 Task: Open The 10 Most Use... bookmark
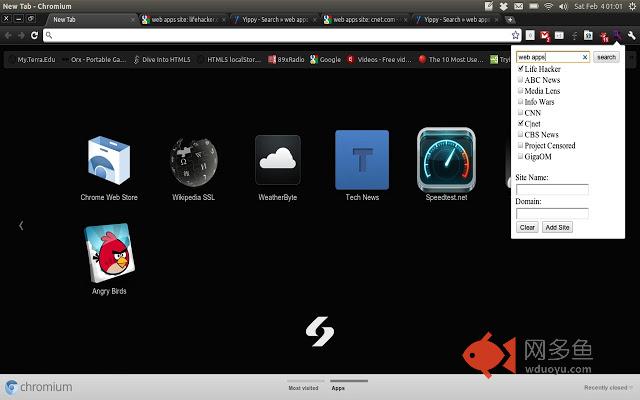tap(451, 60)
